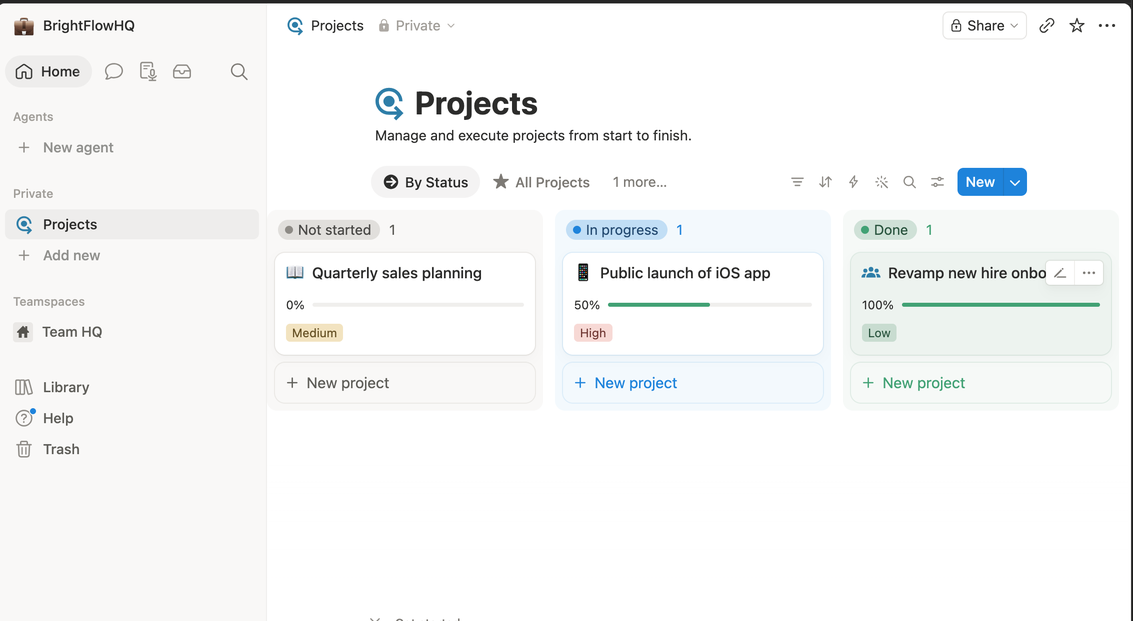Click New agent in sidebar

pyautogui.click(x=78, y=147)
